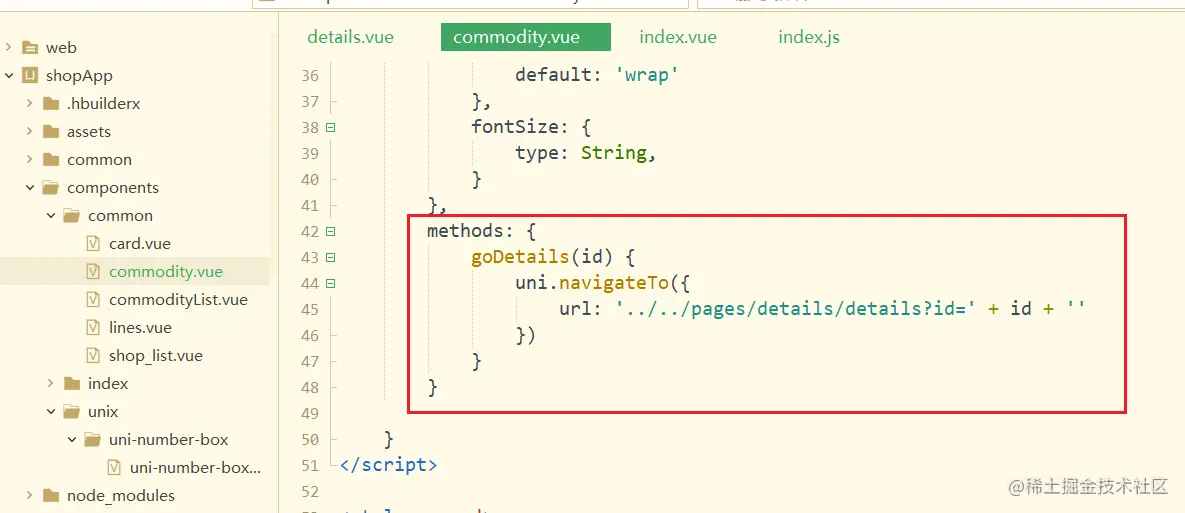
Task: Click the node_modules folder icon
Action: coord(51,496)
